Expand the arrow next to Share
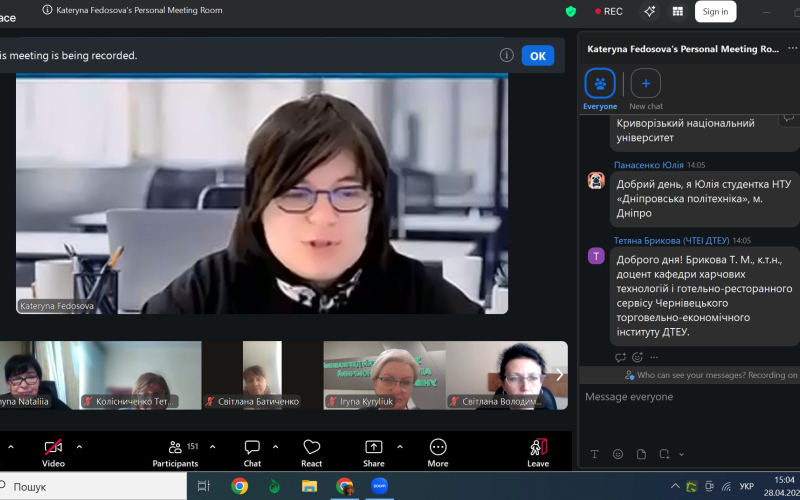 (x=400, y=446)
